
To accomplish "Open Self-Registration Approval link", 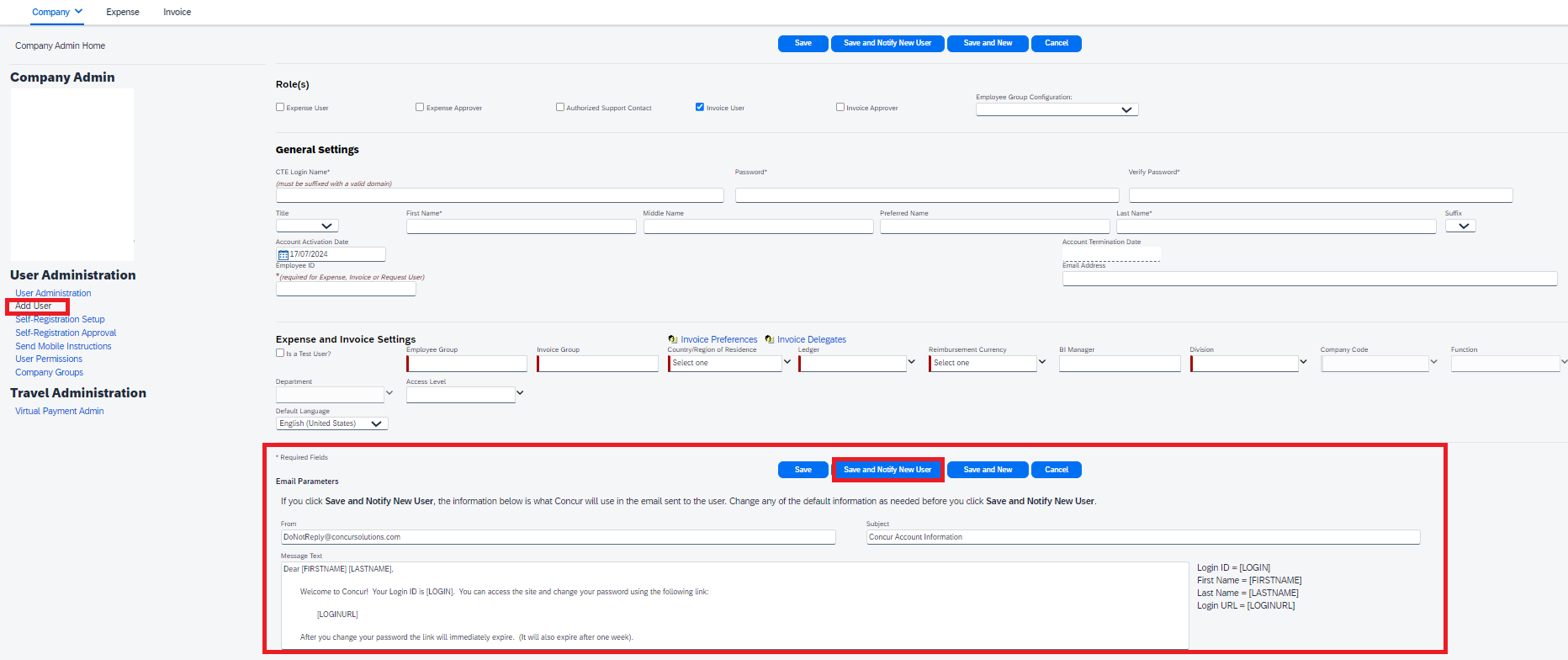I will (66, 333).
